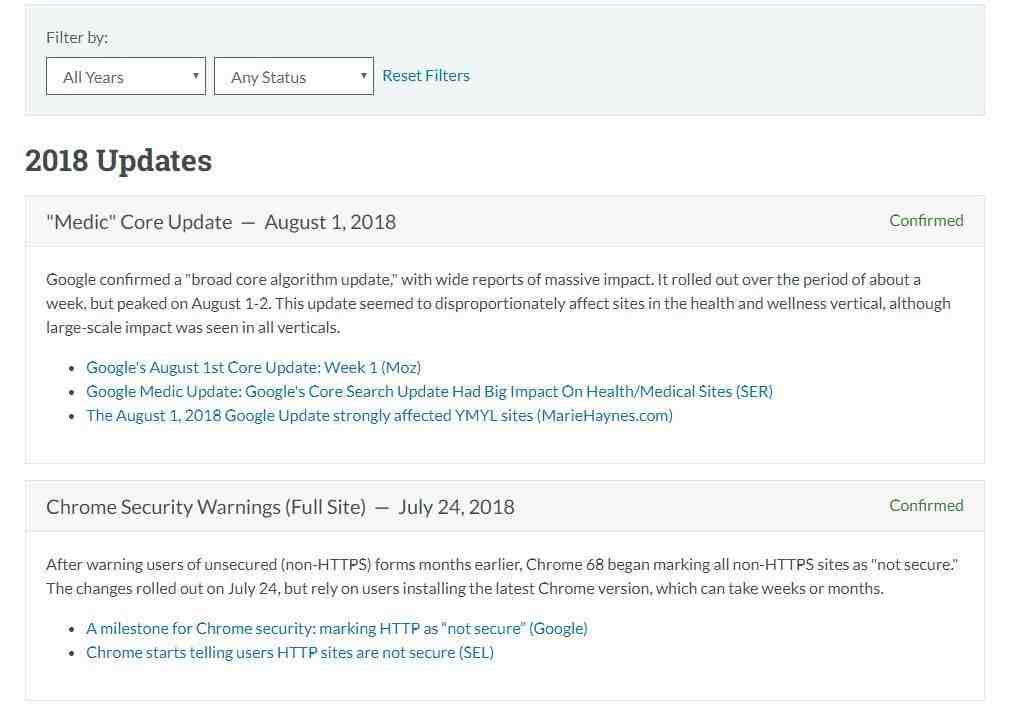Click the Confirmed status on Chrome Security Warnings
This screenshot has height=711, width=1010.
(x=926, y=506)
